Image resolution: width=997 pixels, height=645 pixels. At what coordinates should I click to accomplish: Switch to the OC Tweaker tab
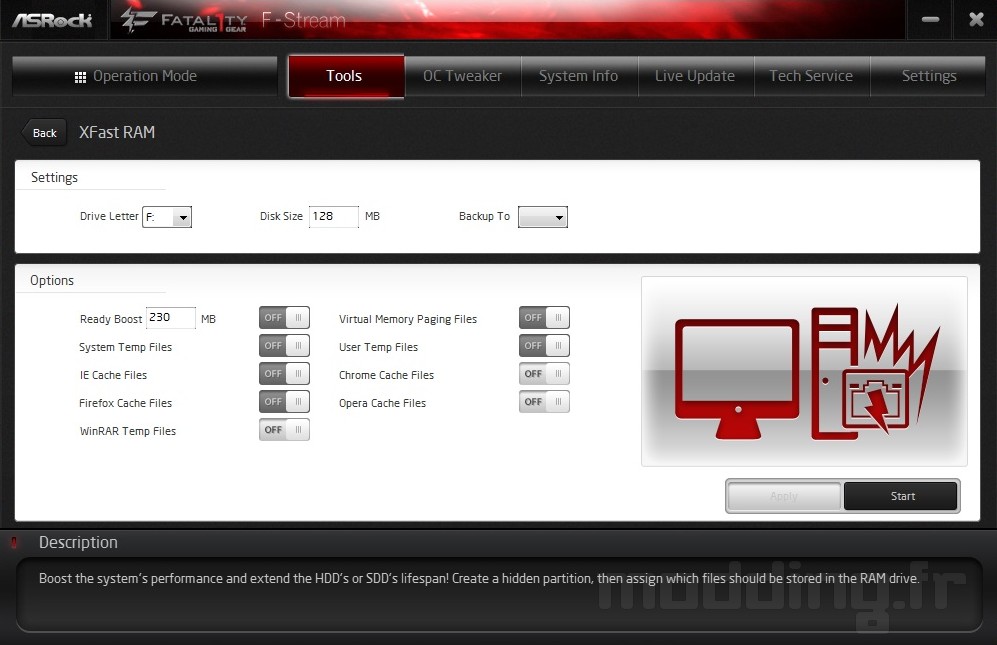coord(463,76)
